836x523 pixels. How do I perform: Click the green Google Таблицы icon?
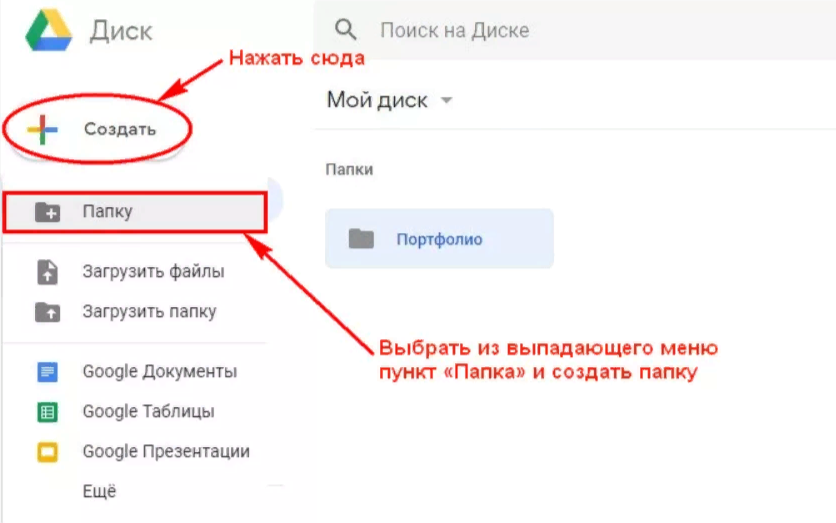pyautogui.click(x=47, y=412)
